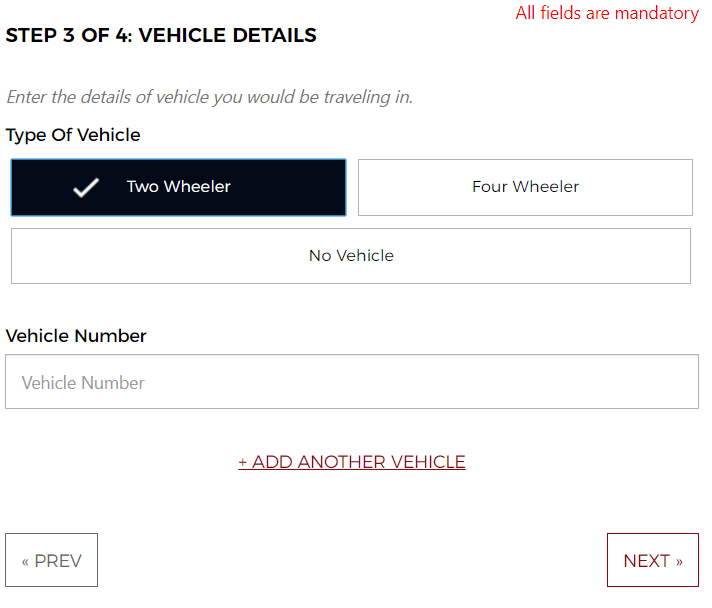Click the Vehicle Number field label
712x608 pixels.
[x=76, y=336]
